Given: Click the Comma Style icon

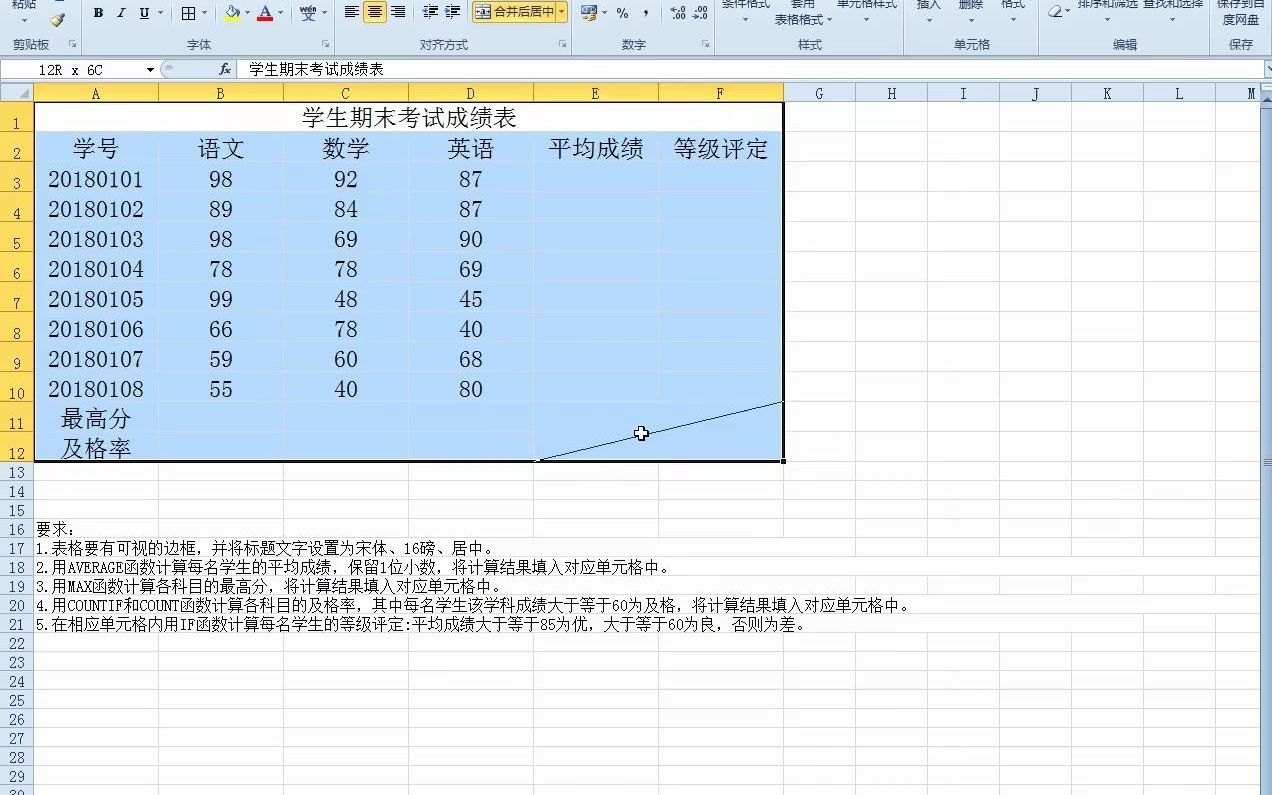Looking at the screenshot, I should click(645, 13).
